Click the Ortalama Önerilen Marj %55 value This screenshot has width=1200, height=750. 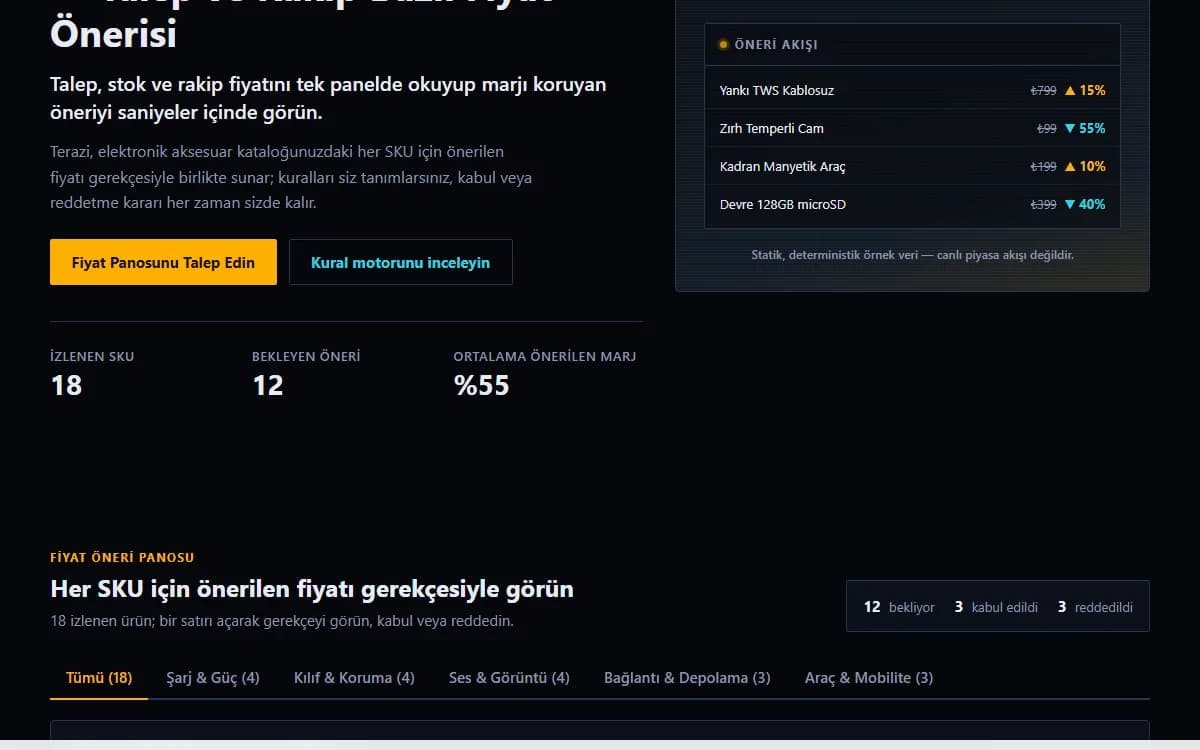[x=482, y=385]
